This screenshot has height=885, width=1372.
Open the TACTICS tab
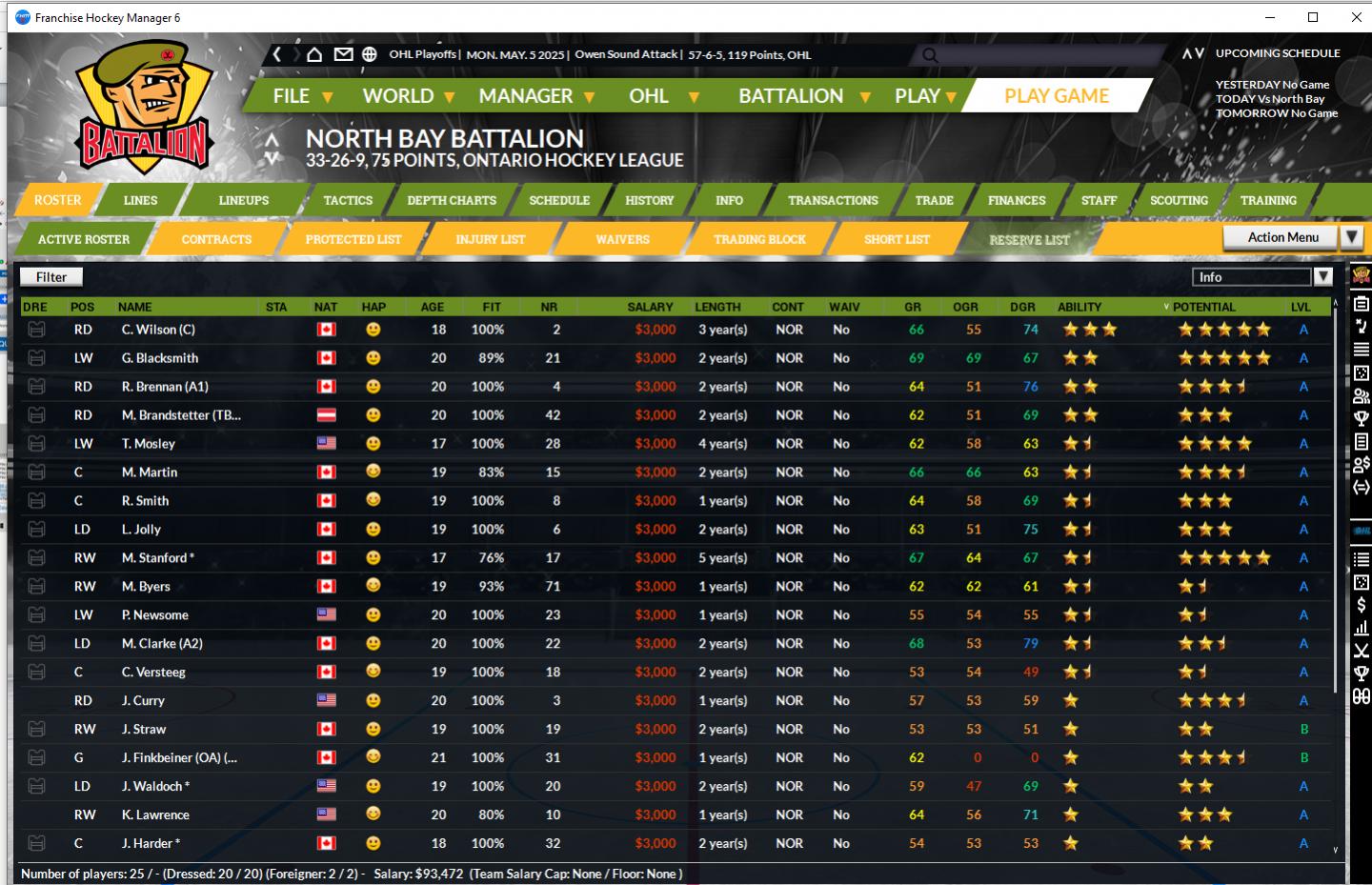pos(348,200)
